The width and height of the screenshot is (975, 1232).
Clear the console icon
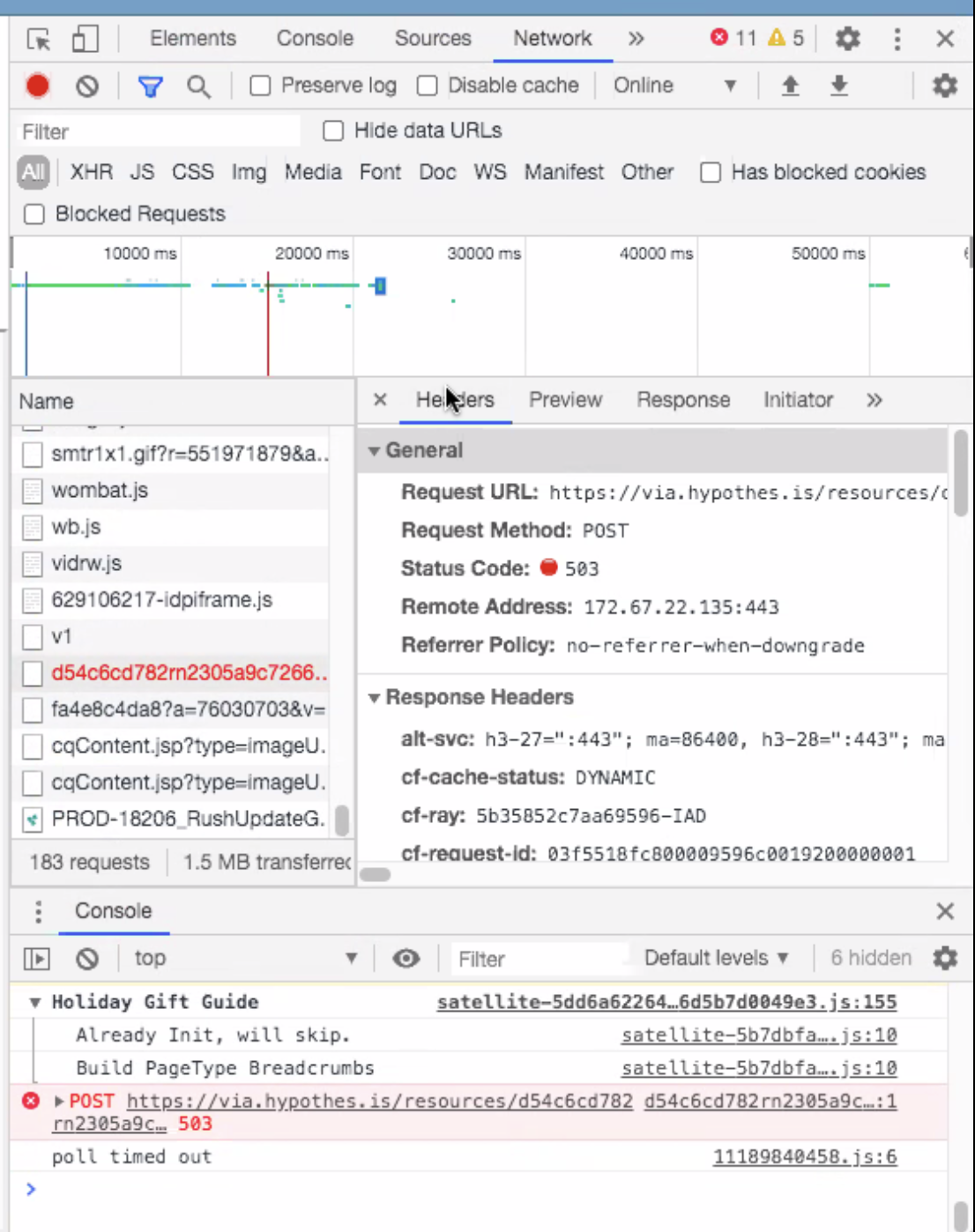(86, 958)
